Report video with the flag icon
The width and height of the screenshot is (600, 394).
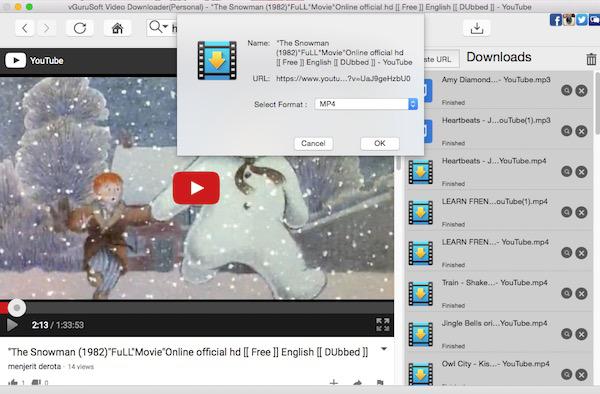point(380,383)
